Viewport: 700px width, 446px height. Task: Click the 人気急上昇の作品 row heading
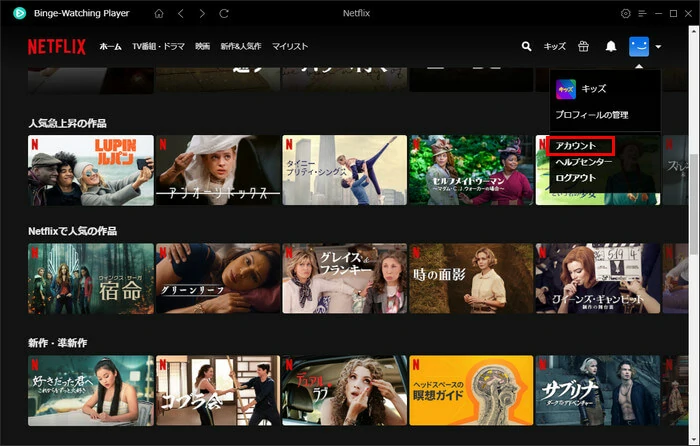click(67, 123)
